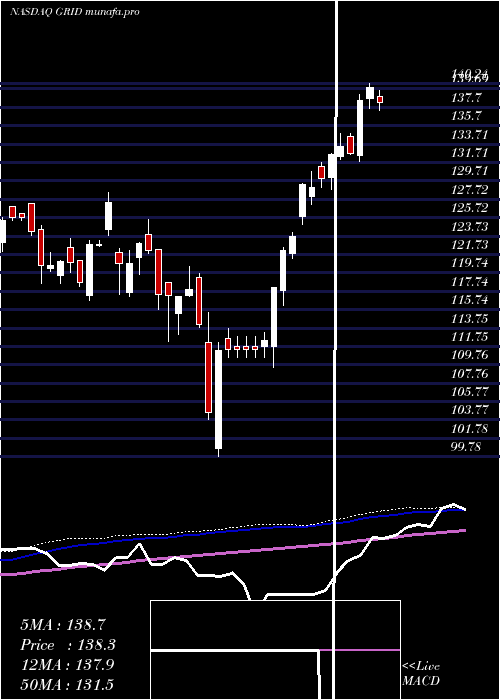Click the Price : 138.3 readout
The height and width of the screenshot is (700, 500).
point(67,645)
